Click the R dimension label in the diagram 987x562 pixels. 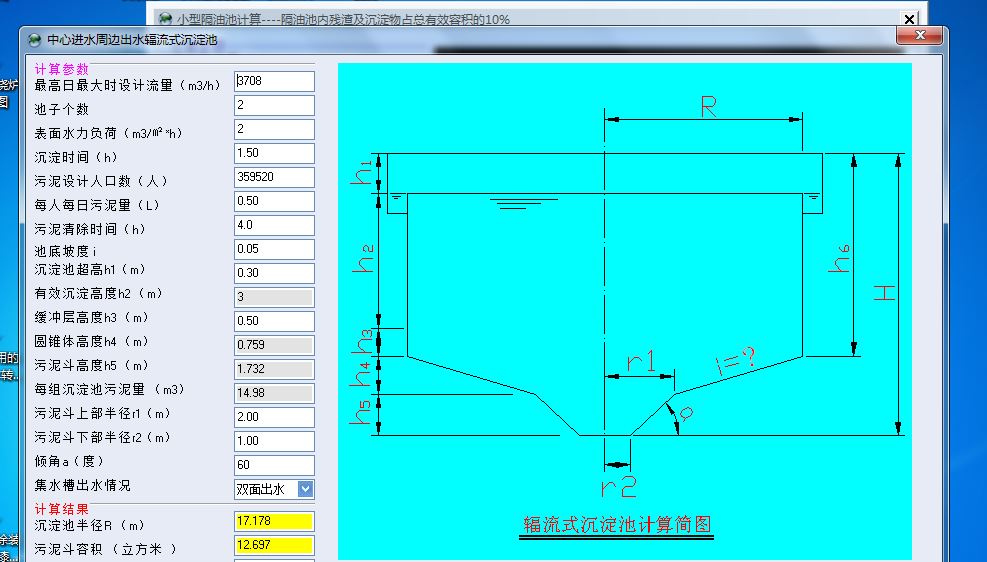(709, 107)
